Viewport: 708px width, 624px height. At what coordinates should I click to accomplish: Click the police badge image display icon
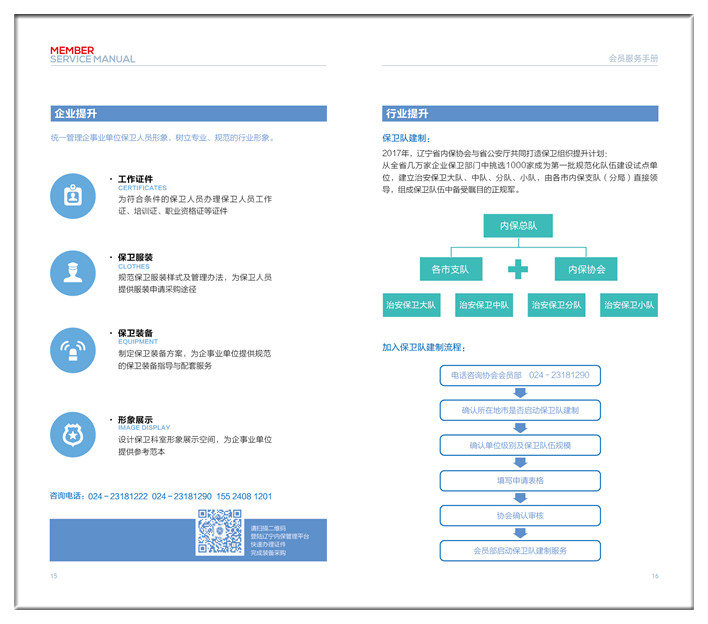coord(73,435)
